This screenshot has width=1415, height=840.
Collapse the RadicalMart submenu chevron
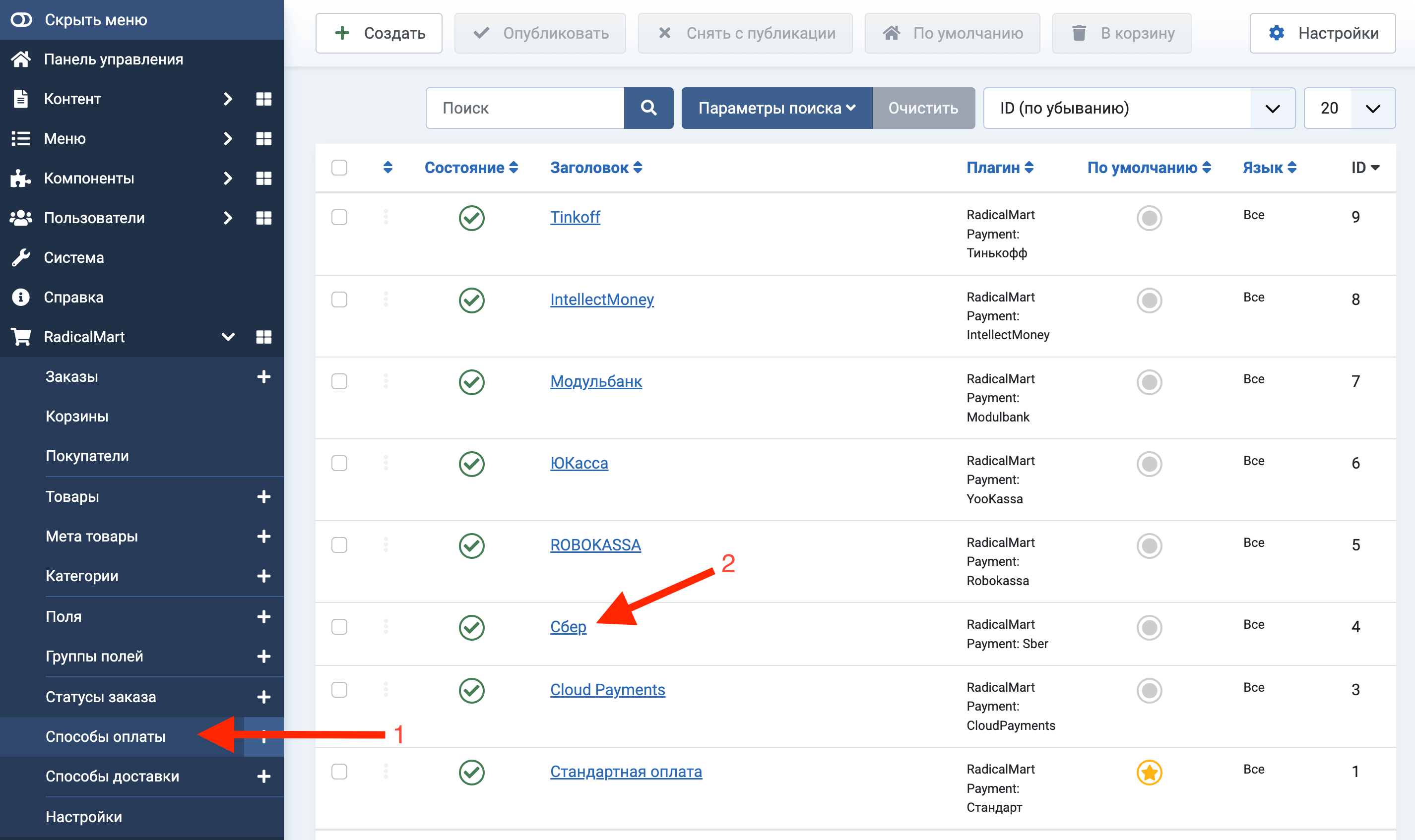[x=228, y=337]
